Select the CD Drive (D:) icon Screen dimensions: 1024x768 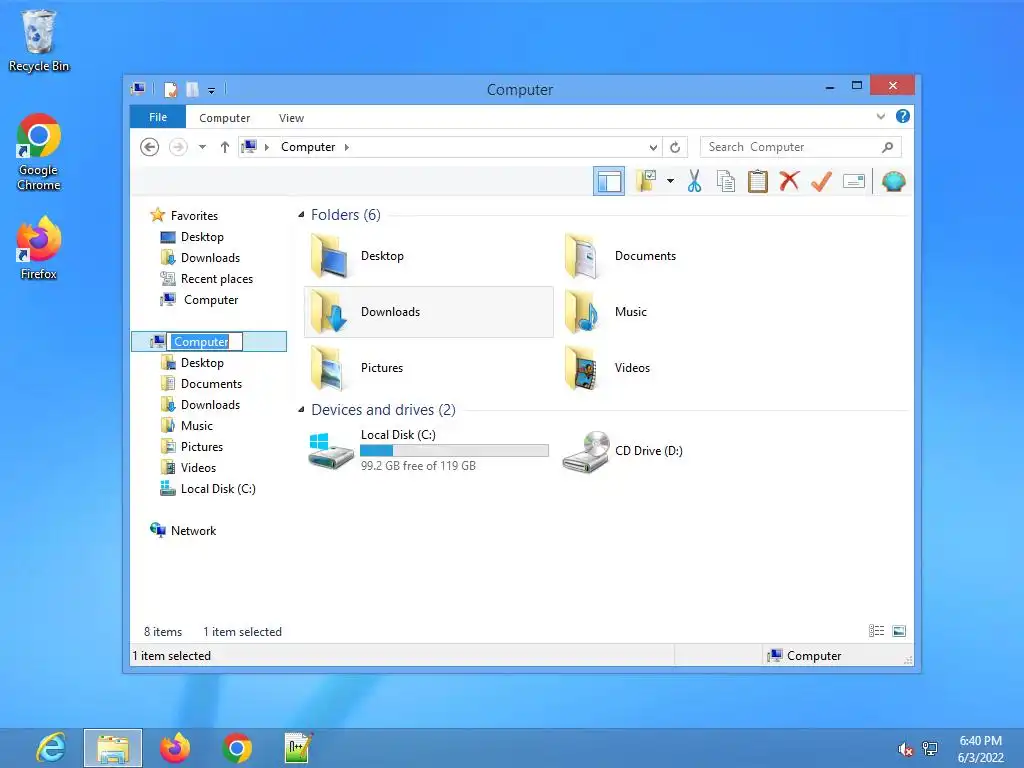[586, 451]
